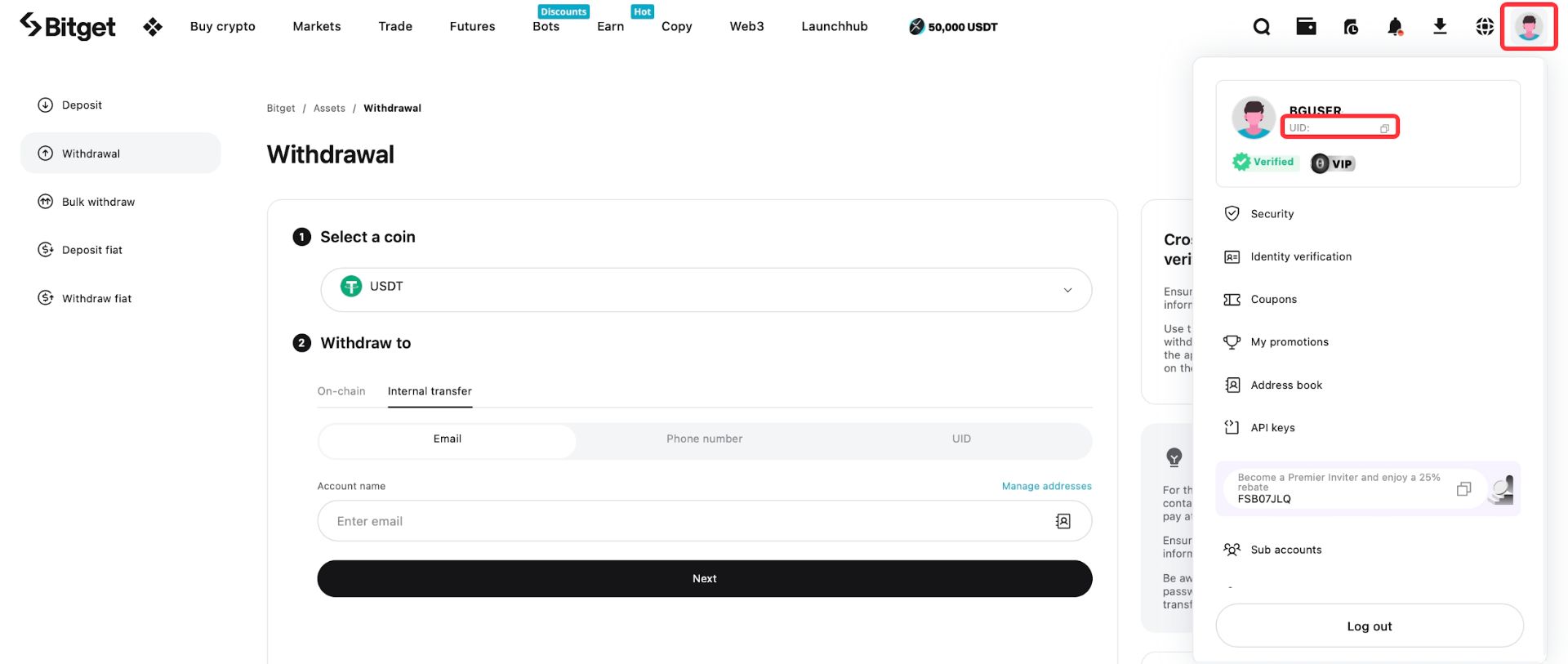Image resolution: width=1568 pixels, height=664 pixels.
Task: Open My promotions menu item
Action: [x=1289, y=342]
